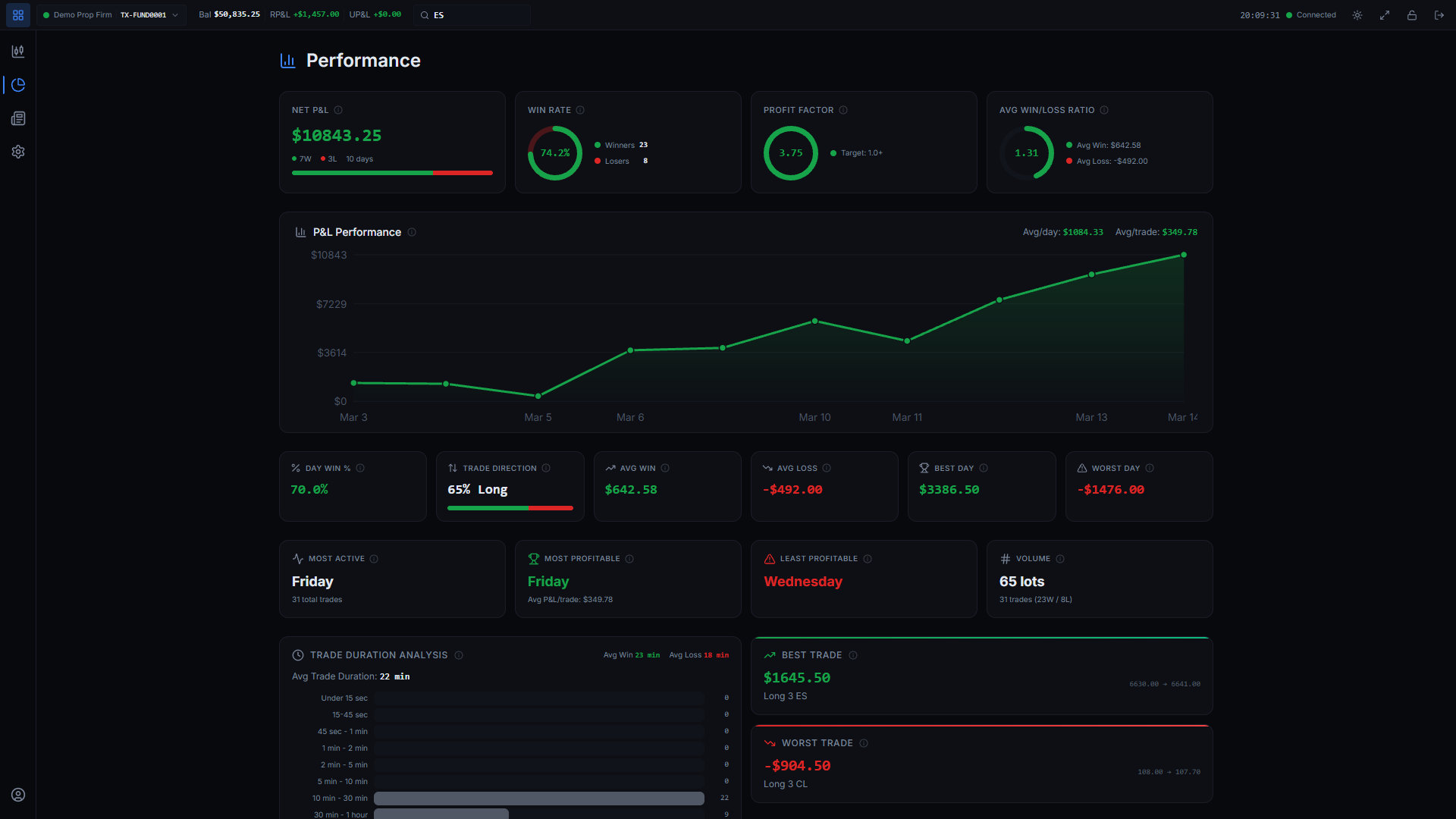Viewport: 1456px width, 819px height.
Task: Show info for Avg Loss card
Action: point(827,468)
